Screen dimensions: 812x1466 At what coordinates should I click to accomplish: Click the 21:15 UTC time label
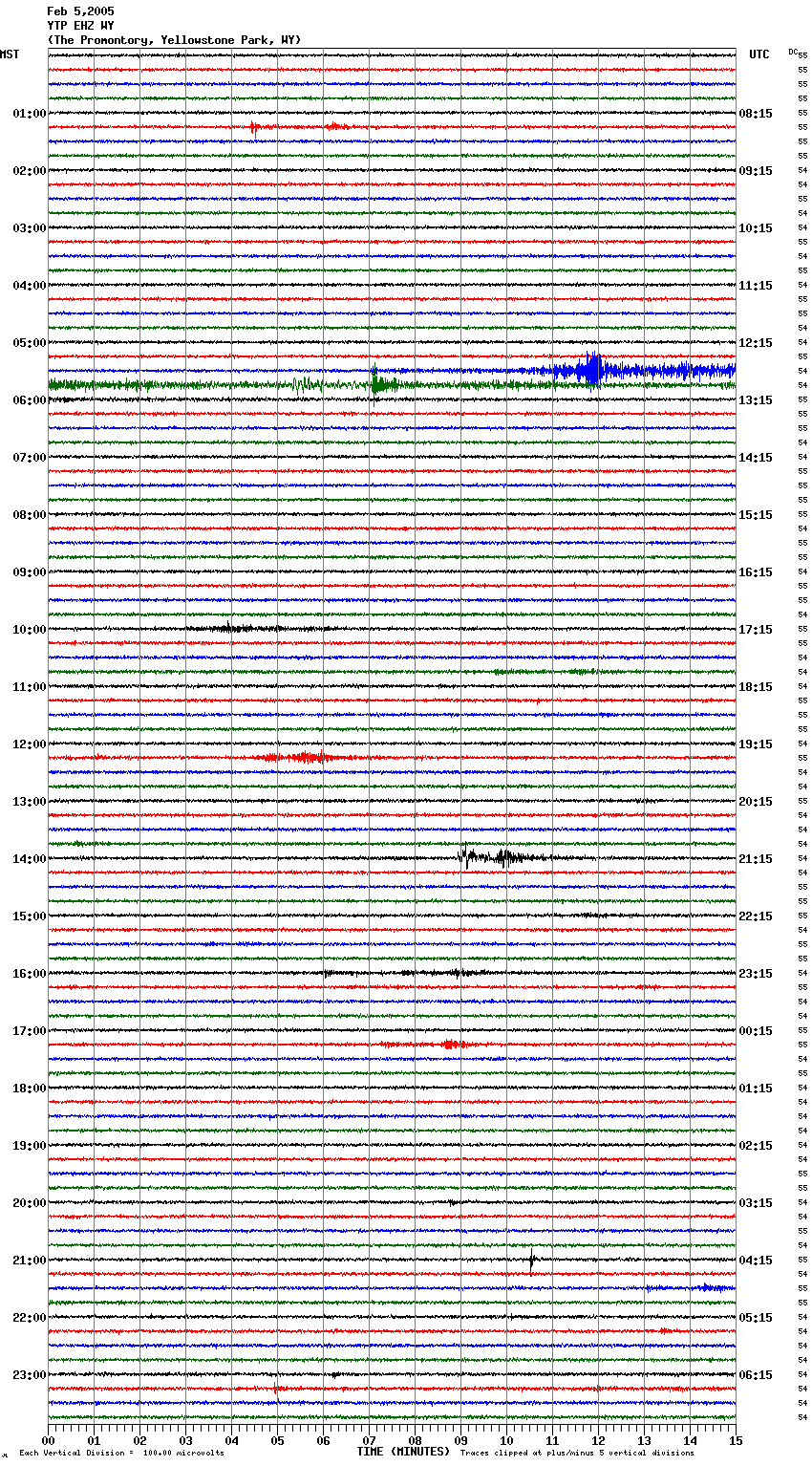(x=756, y=859)
